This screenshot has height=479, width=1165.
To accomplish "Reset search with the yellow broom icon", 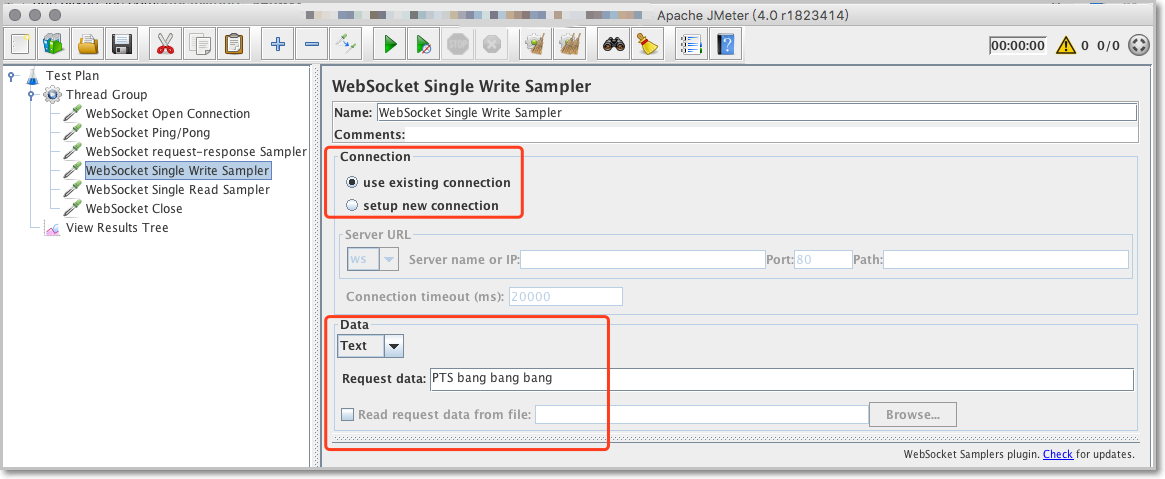I will (x=648, y=45).
